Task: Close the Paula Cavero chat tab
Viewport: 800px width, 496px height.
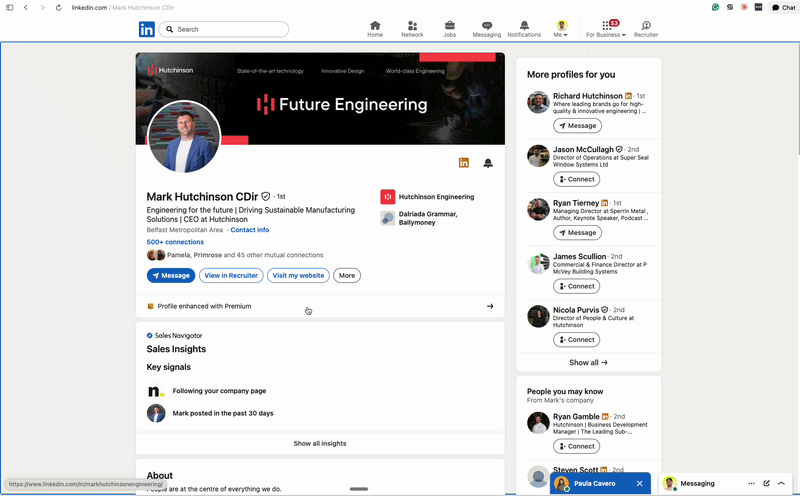Action: [639, 483]
